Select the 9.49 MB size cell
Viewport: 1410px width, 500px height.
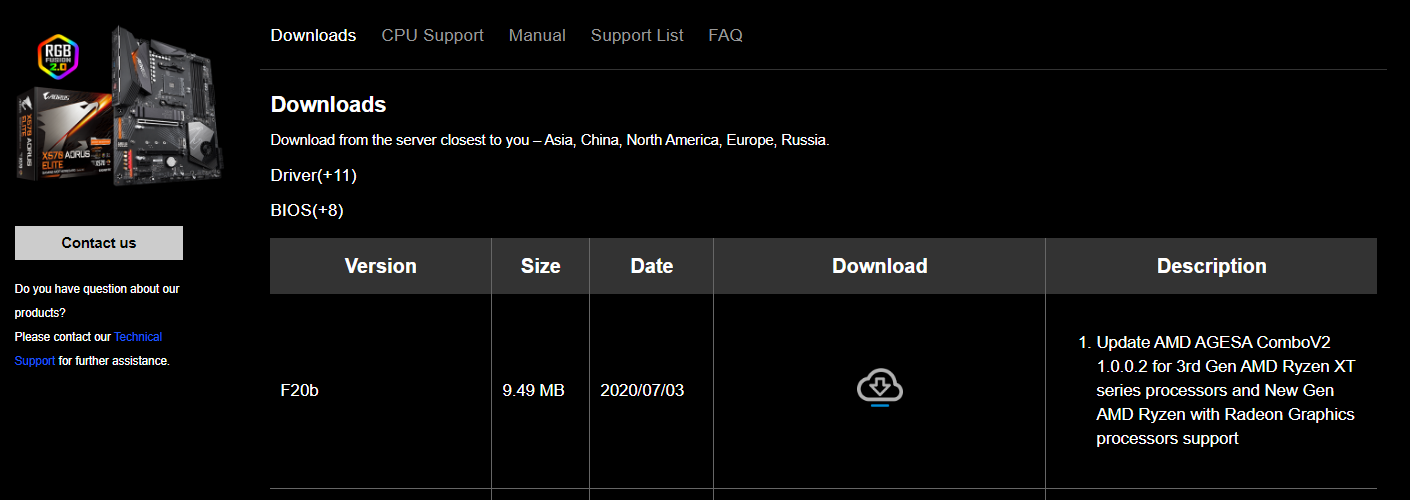[541, 390]
